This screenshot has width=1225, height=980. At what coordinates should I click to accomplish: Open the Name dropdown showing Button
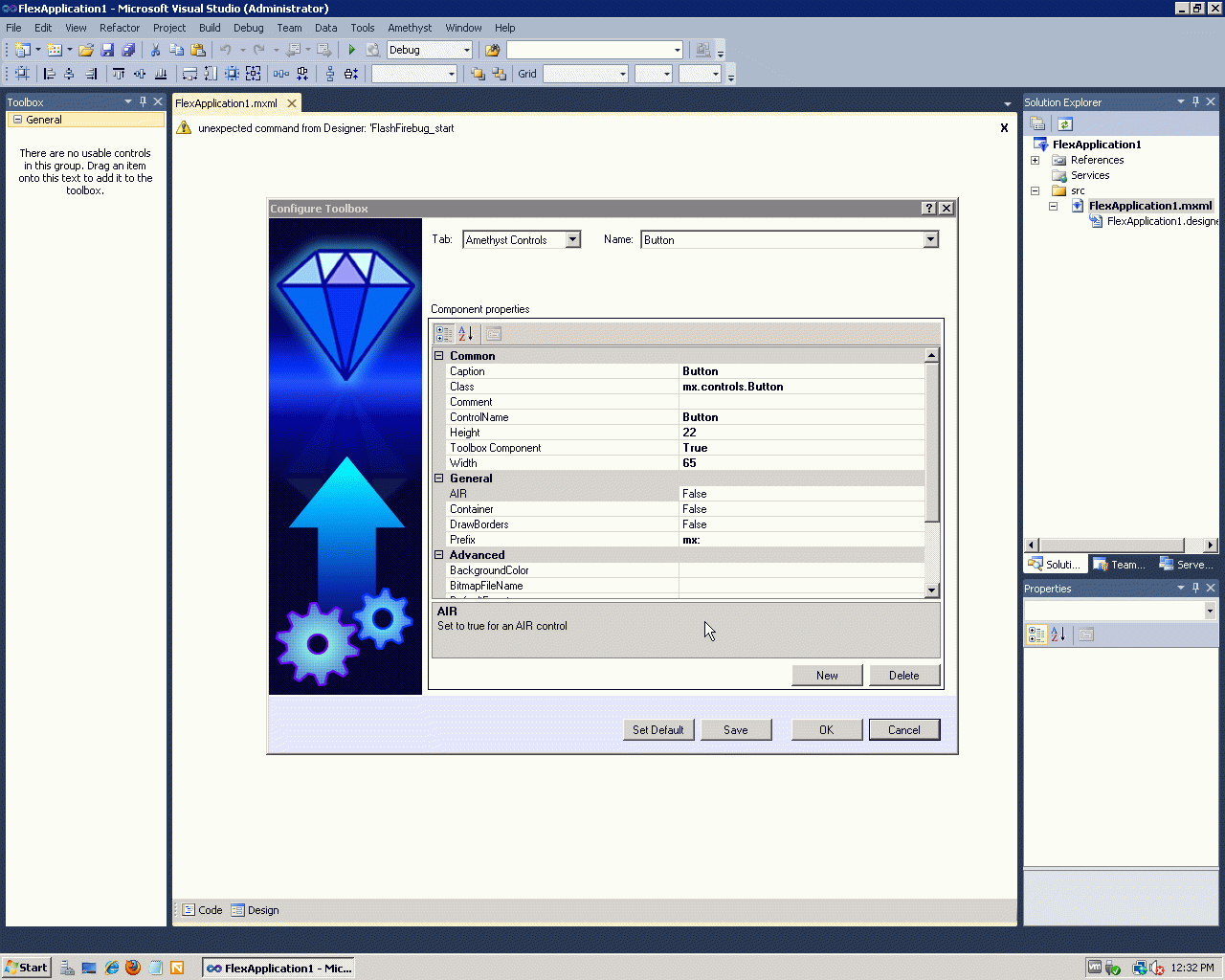[x=930, y=239]
